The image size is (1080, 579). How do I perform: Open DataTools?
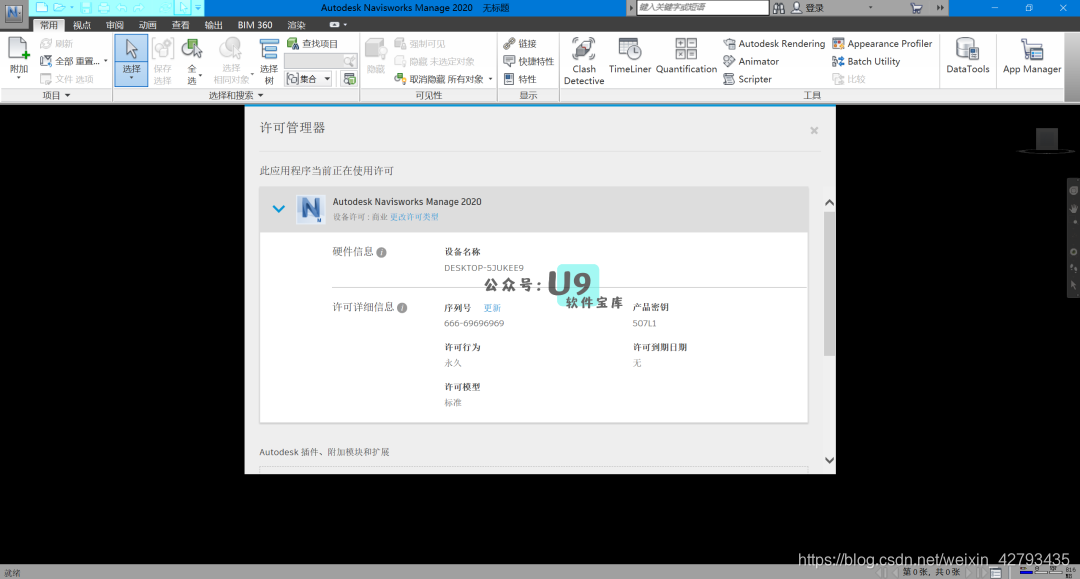point(967,56)
